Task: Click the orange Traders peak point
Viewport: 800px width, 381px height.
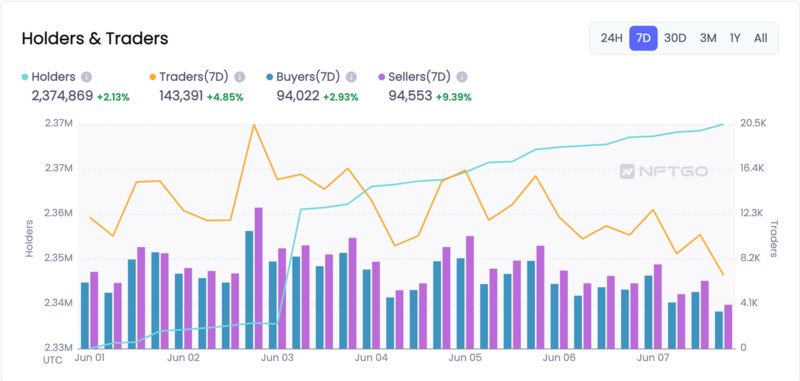Action: tap(254, 124)
